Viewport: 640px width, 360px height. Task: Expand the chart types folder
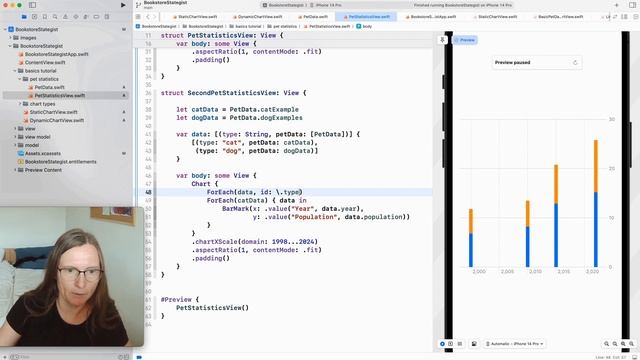[x=20, y=104]
